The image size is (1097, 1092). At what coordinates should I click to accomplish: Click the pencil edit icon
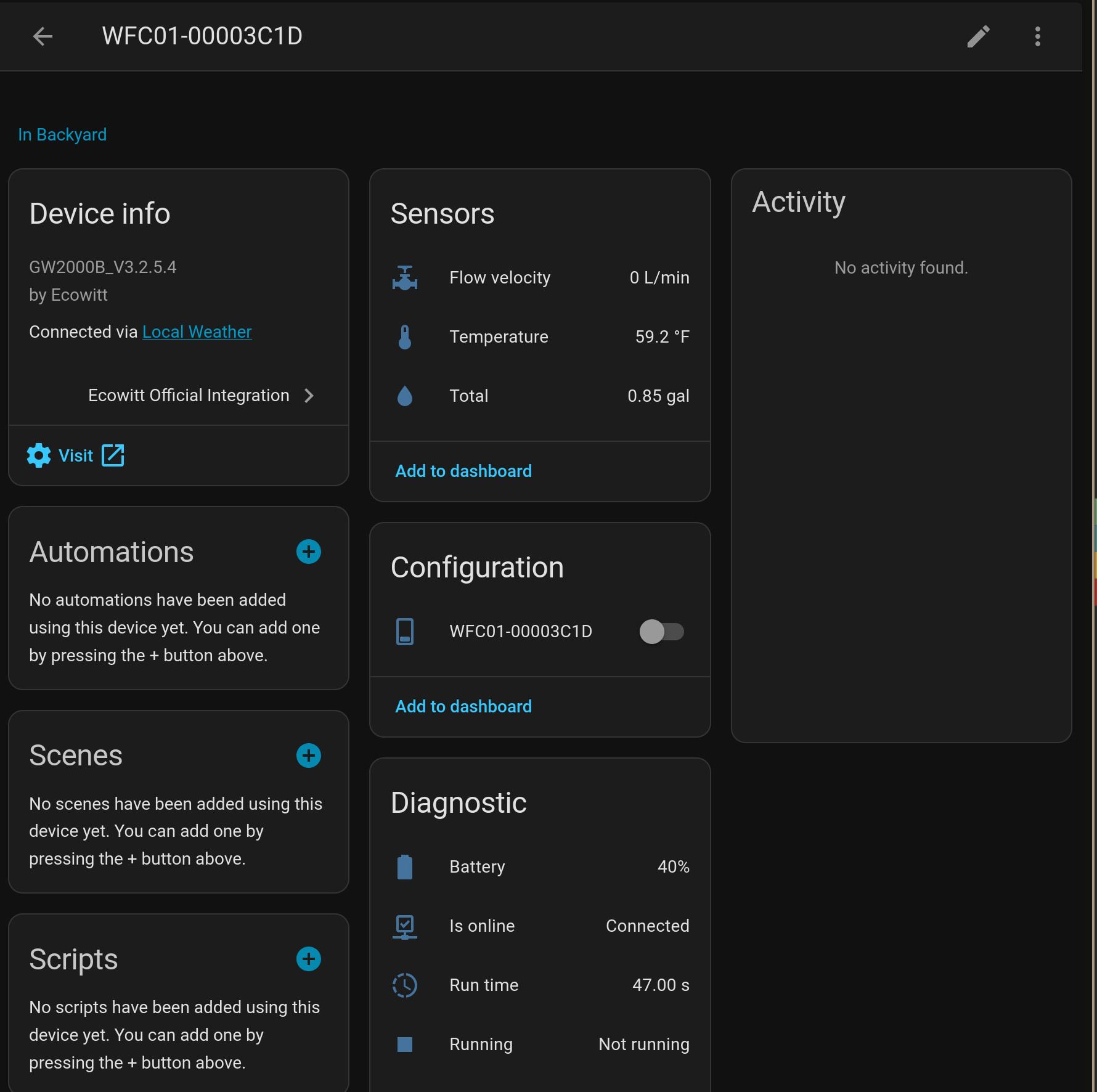tap(978, 36)
